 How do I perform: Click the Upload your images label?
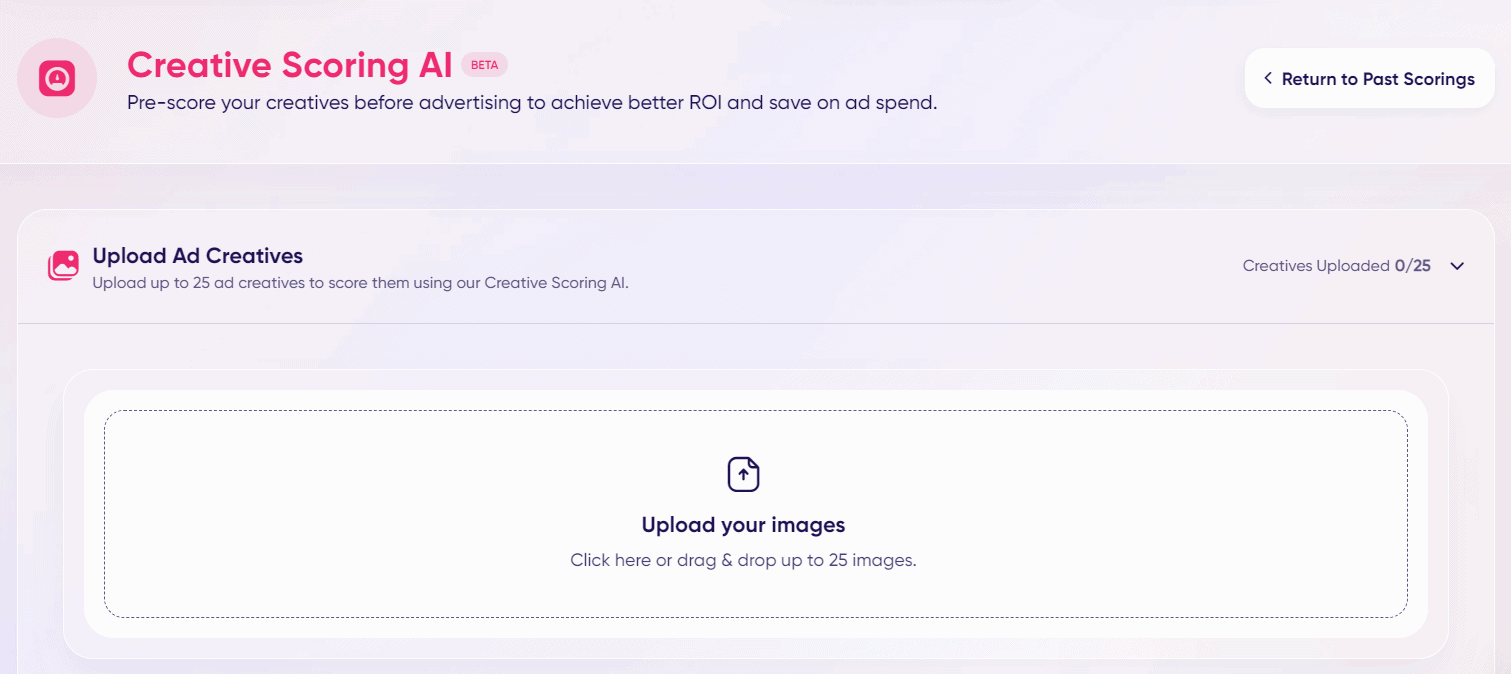pyautogui.click(x=743, y=524)
